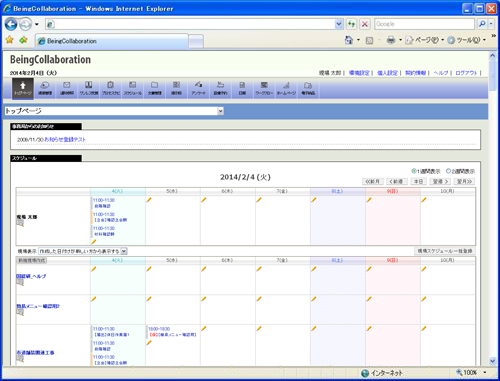Open the Print button dropdown arrow
This screenshot has width=500, height=381.
(x=400, y=40)
